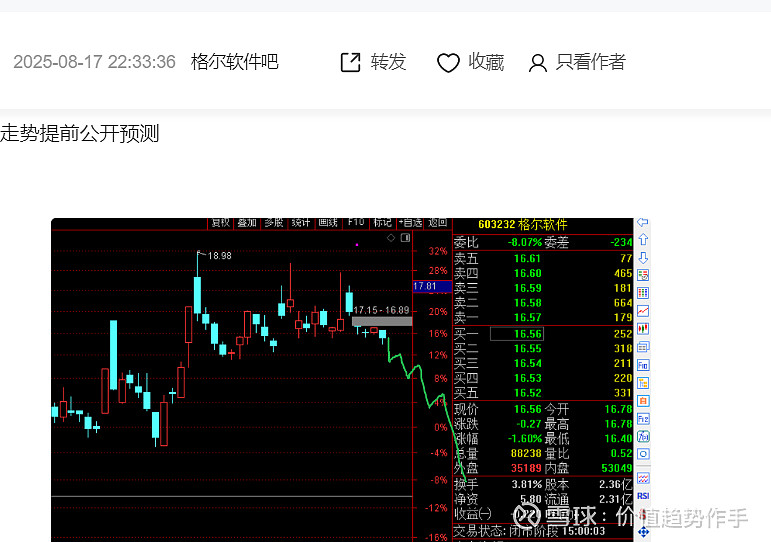Click the 卖二 price 16.58
The image size is (771, 542).
(x=527, y=302)
